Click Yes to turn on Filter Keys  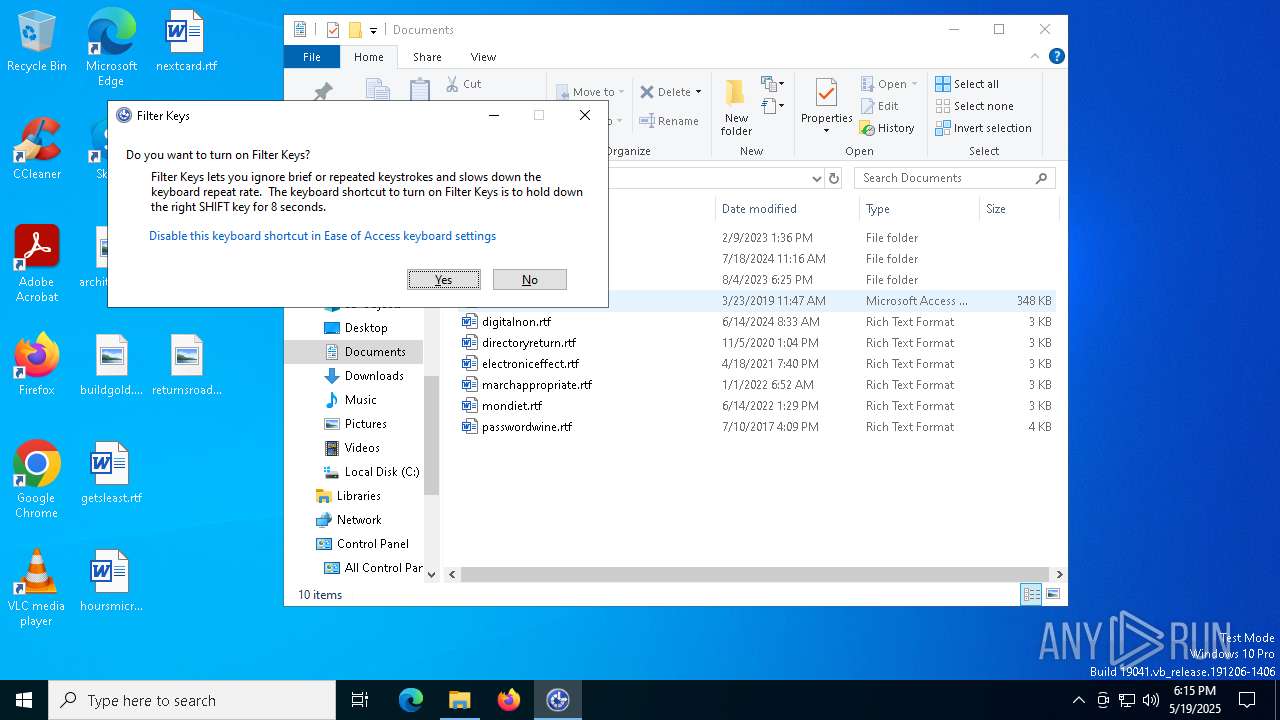(444, 280)
